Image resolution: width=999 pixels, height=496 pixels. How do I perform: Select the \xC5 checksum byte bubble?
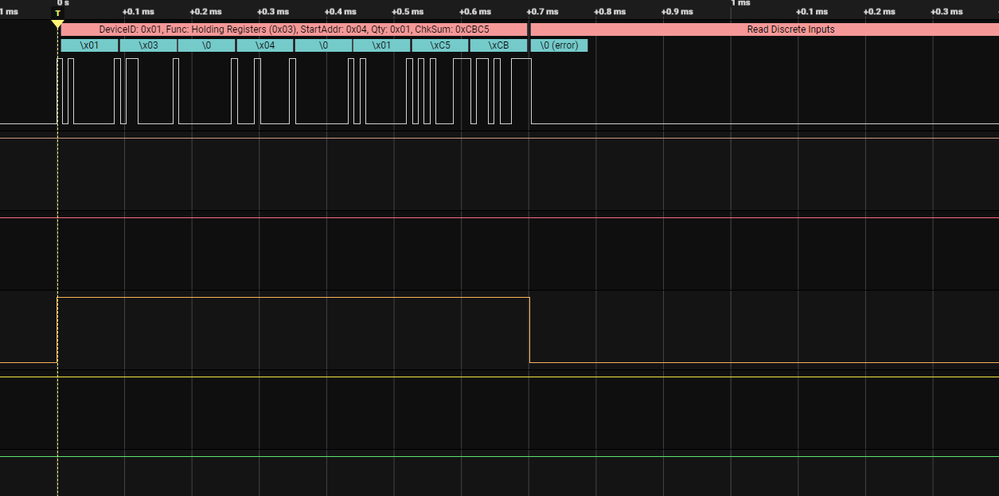pos(440,45)
